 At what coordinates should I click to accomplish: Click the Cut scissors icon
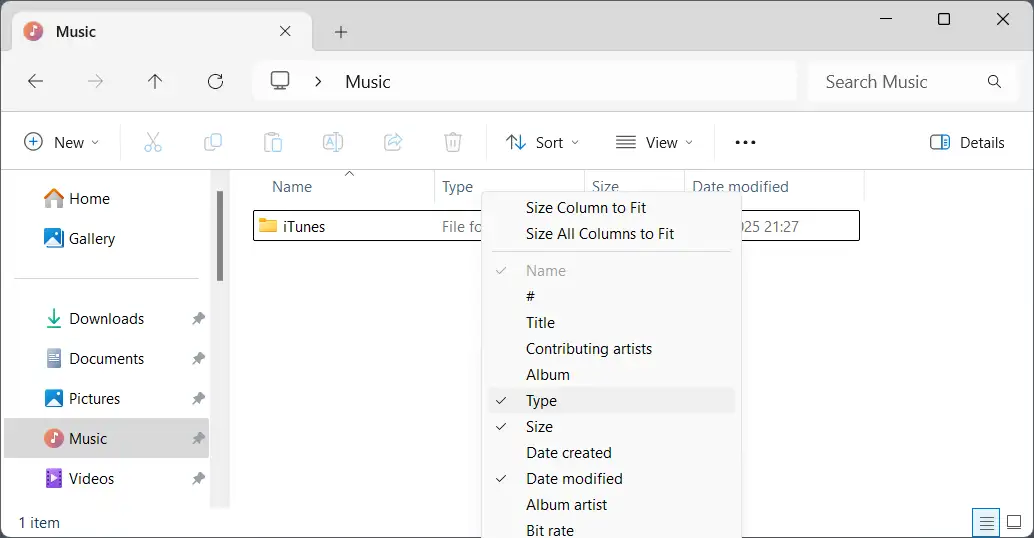(153, 142)
